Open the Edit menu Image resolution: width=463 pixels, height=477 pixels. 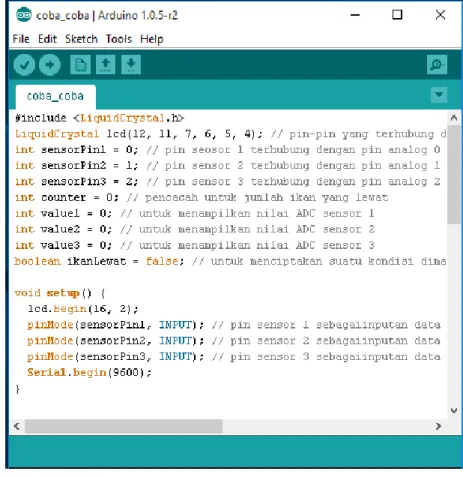tap(47, 39)
